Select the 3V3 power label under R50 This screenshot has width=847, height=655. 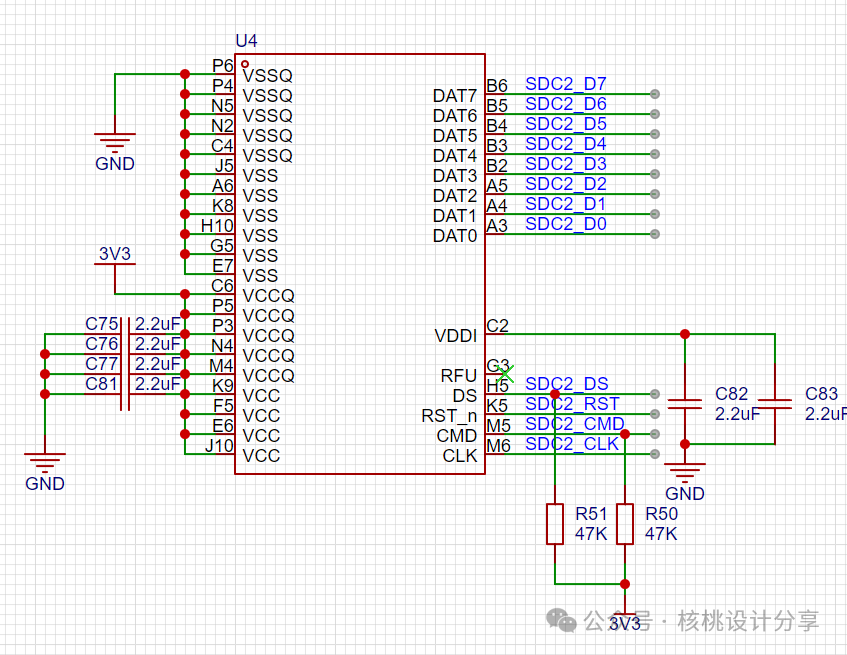click(625, 624)
